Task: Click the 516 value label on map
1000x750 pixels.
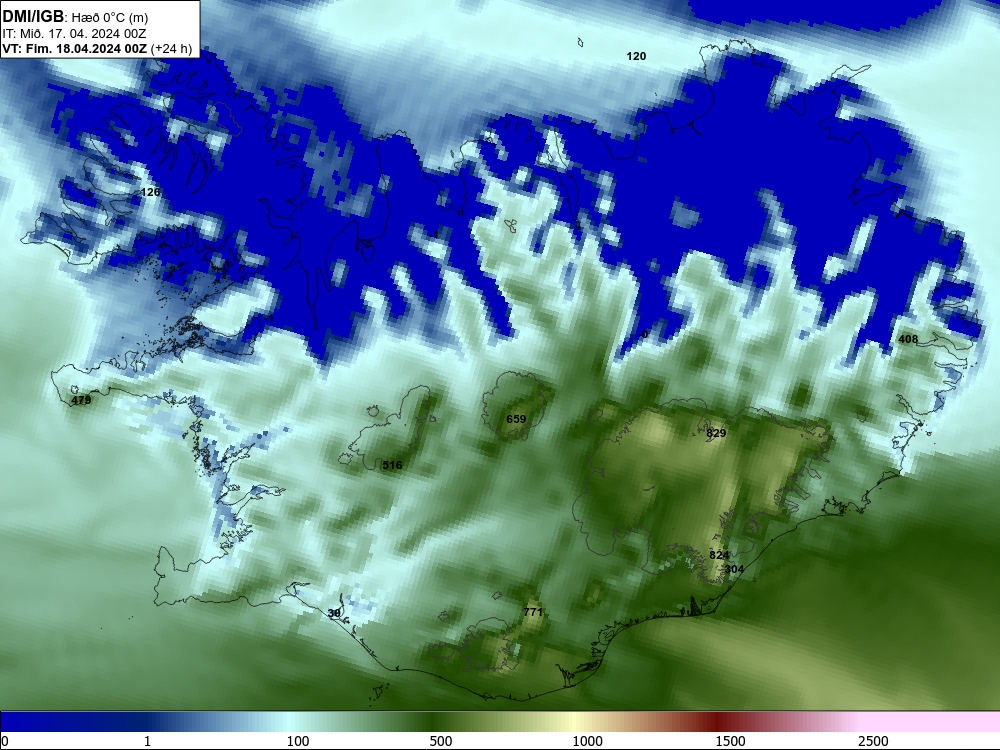Action: coord(392,465)
